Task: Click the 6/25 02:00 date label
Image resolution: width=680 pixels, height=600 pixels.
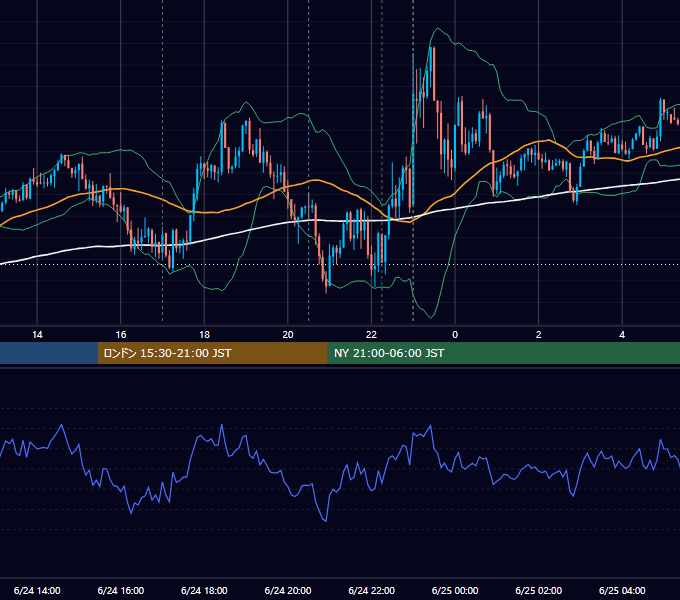Action: [539, 591]
